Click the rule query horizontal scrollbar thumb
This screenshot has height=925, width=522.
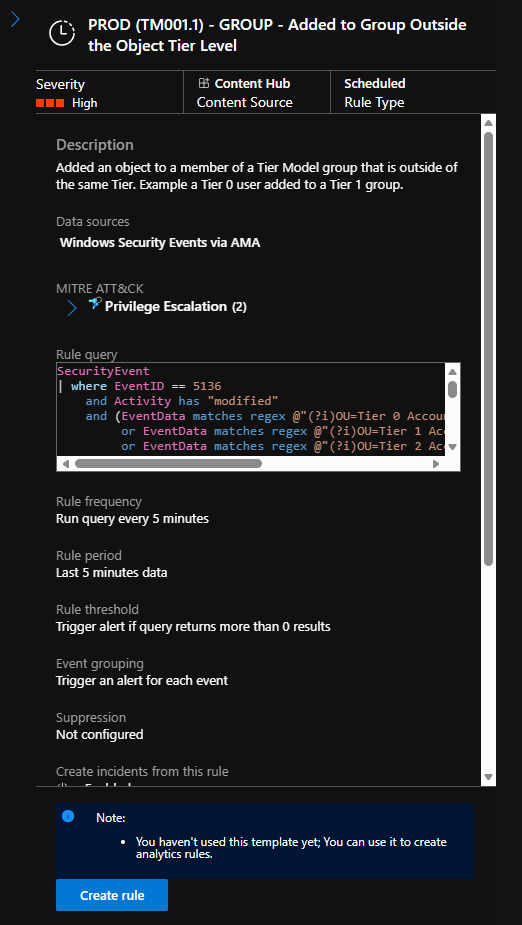[168, 464]
